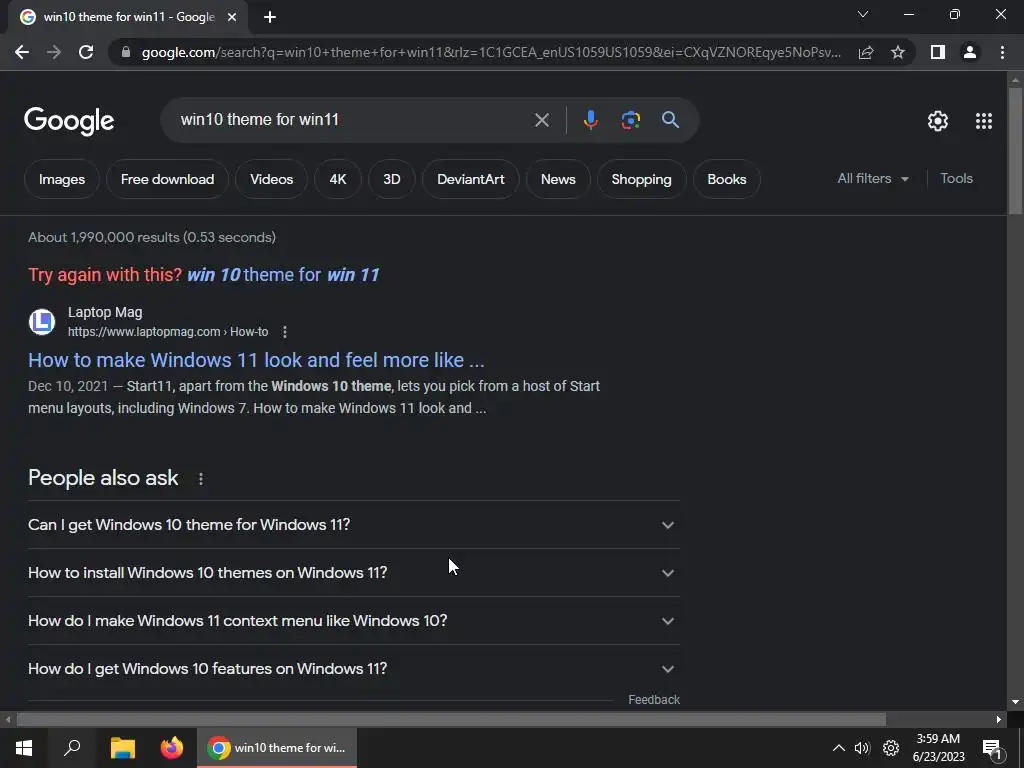
Task: Bookmark this tab with star icon
Action: 898,52
